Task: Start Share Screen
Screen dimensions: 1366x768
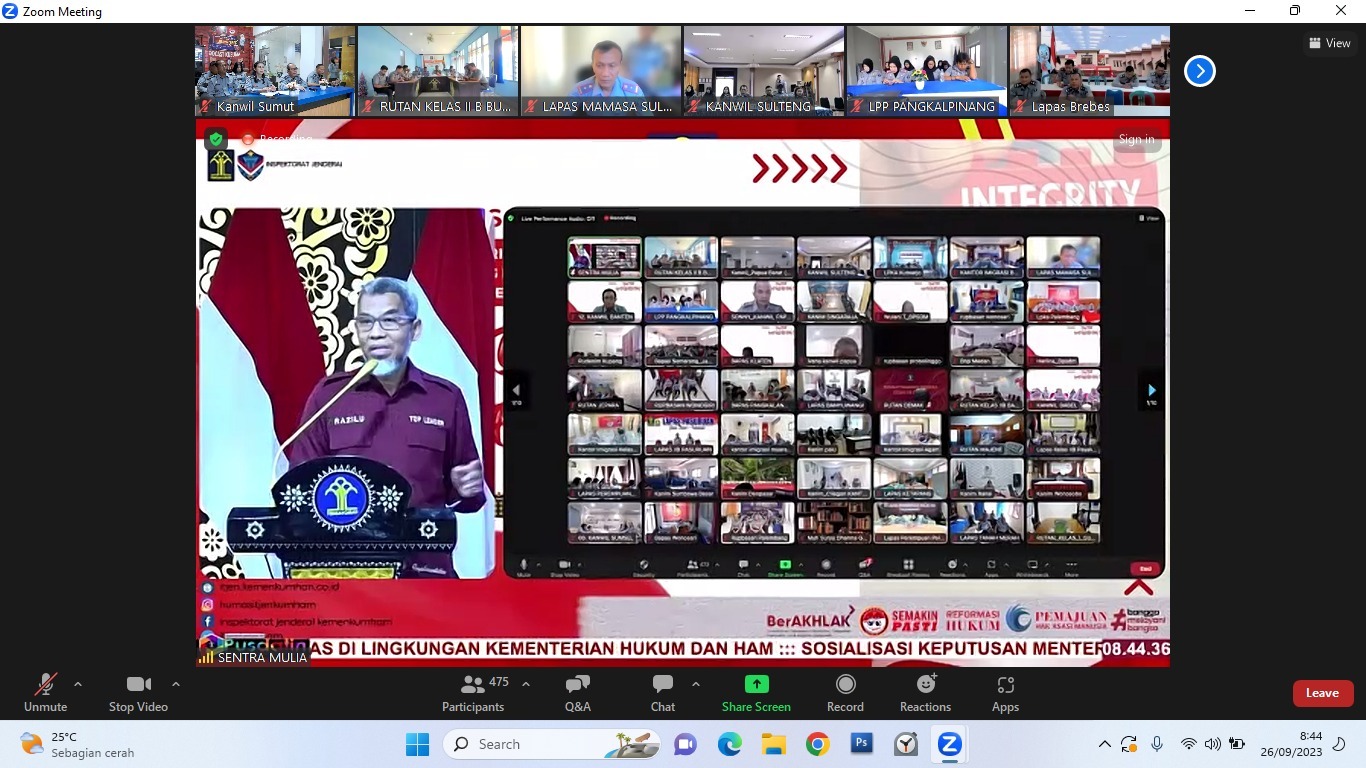Action: coord(756,693)
